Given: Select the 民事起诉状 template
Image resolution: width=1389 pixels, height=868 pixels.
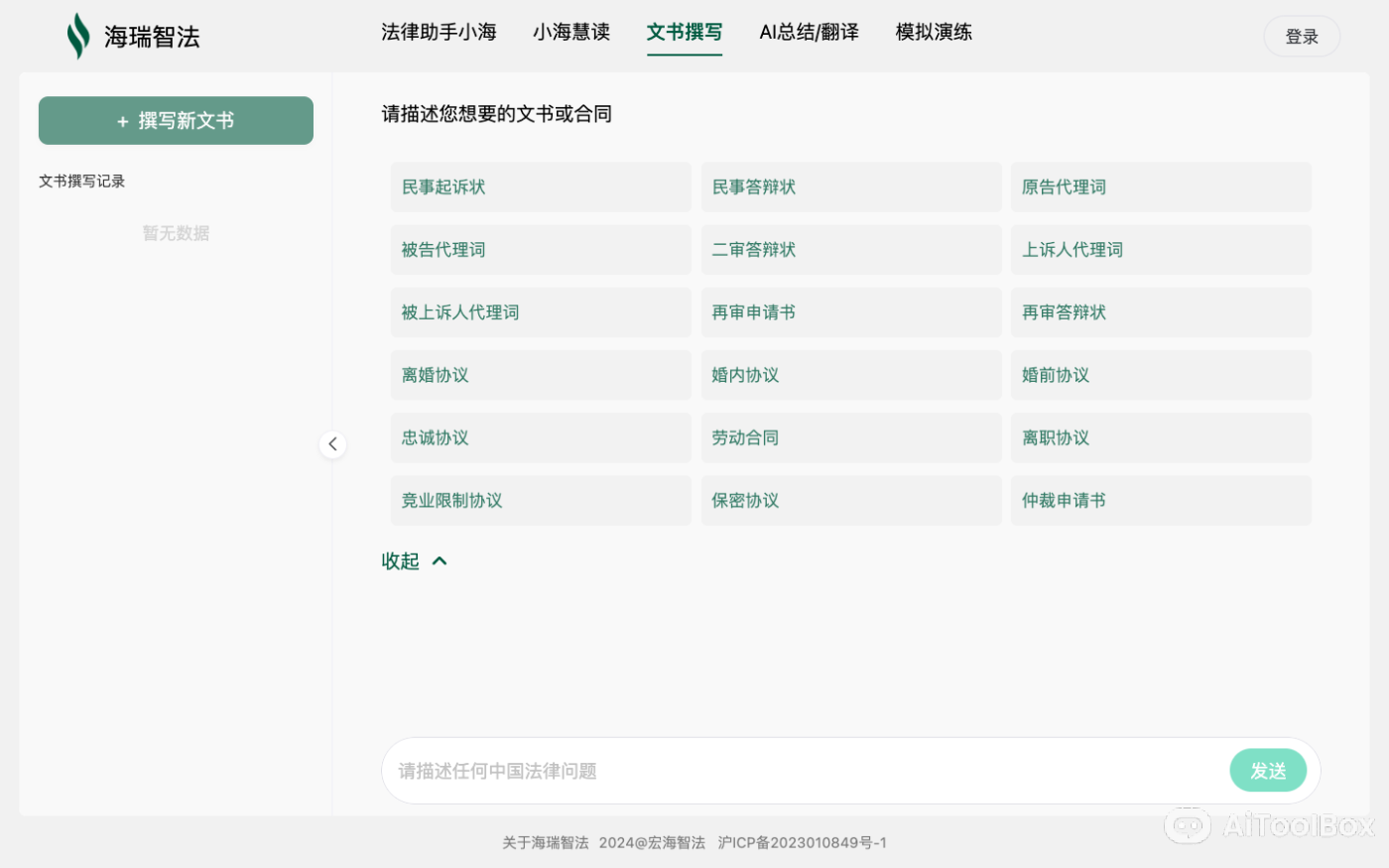Looking at the screenshot, I should pyautogui.click(x=541, y=186).
